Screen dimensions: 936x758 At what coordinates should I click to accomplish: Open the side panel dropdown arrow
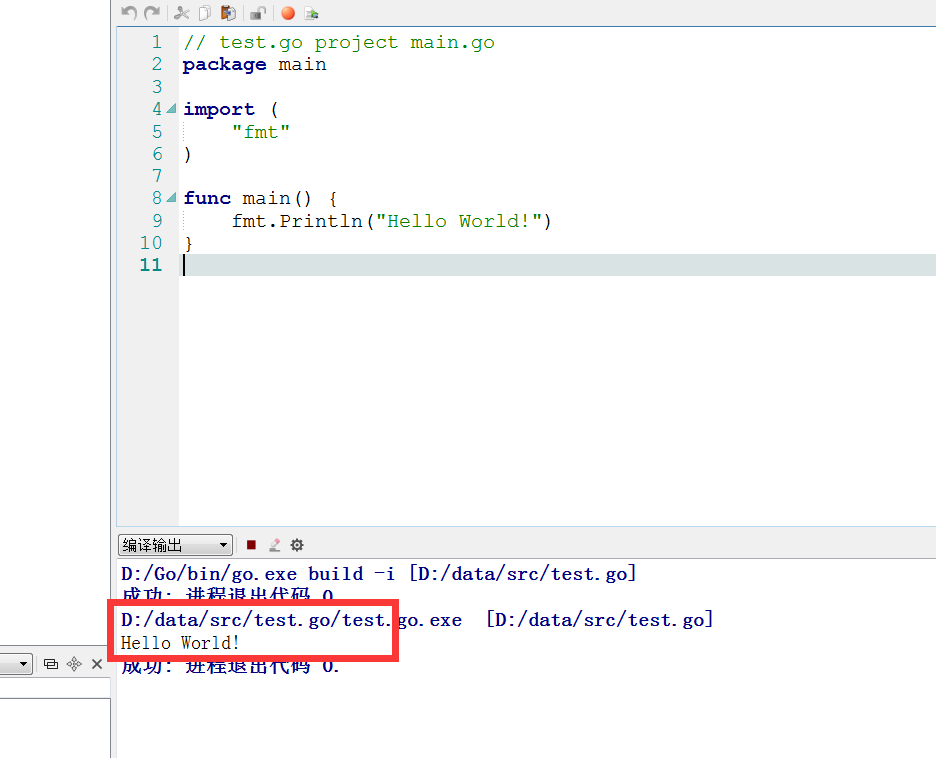[24, 664]
